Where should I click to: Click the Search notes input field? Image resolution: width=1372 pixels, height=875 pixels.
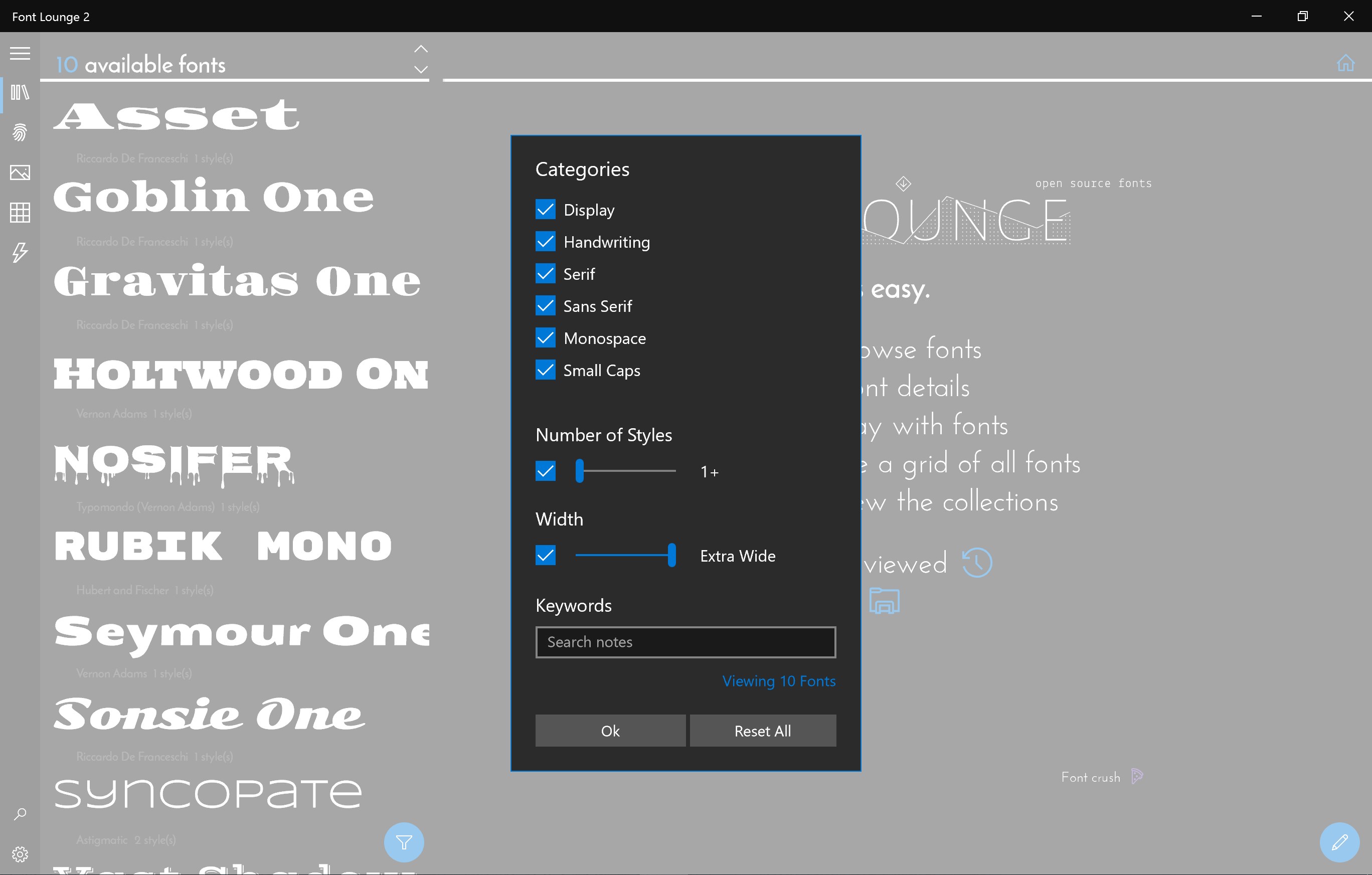coord(685,642)
